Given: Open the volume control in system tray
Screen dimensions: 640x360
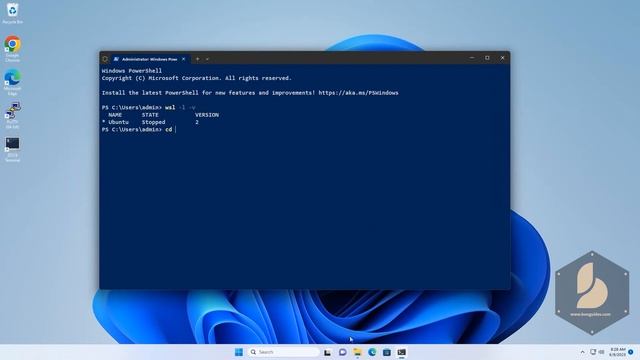Looking at the screenshot, I should pyautogui.click(x=601, y=352).
